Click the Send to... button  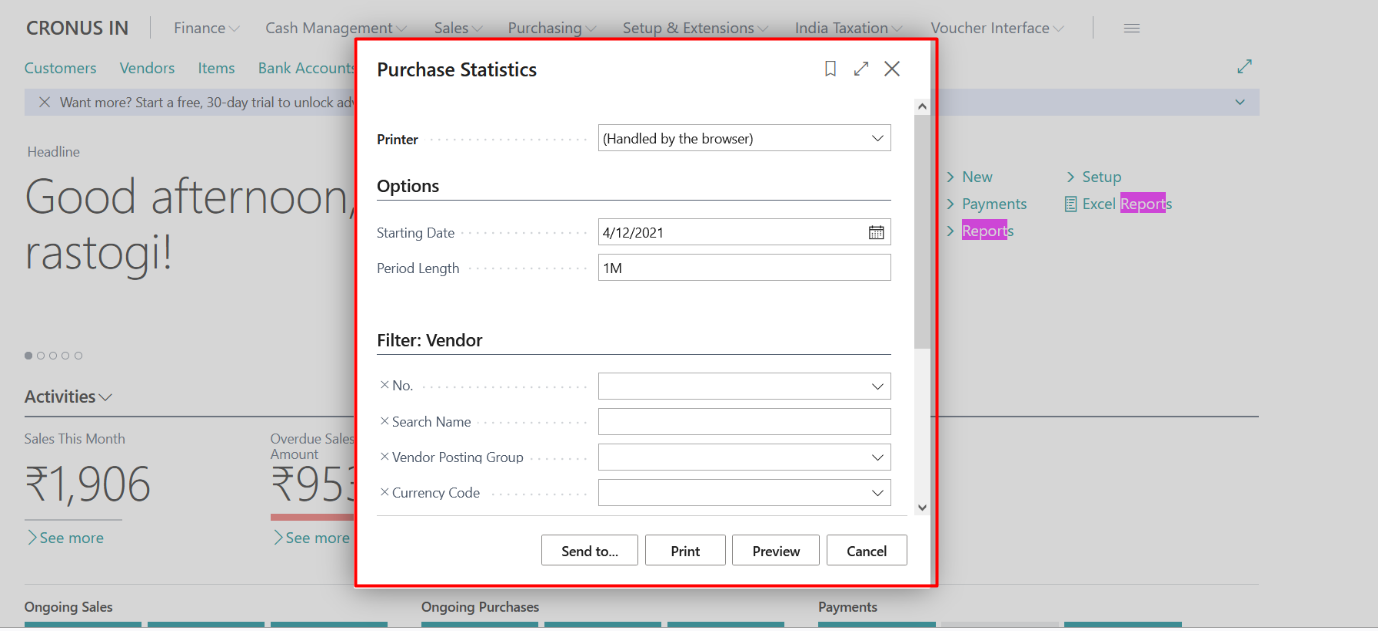tap(589, 549)
